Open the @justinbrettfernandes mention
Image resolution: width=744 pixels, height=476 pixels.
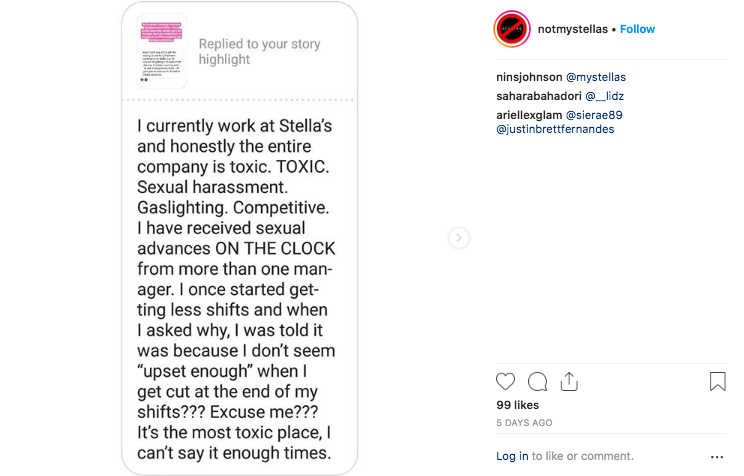pos(555,129)
